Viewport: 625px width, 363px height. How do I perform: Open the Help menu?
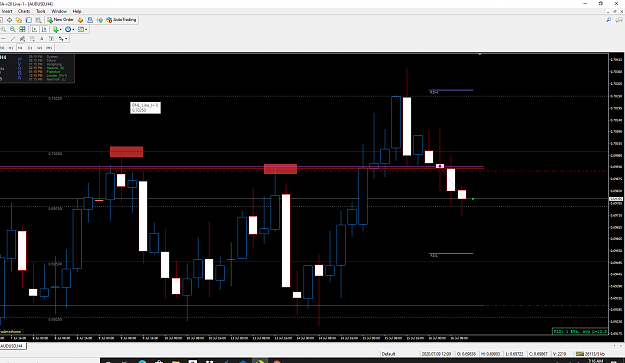coord(77,11)
